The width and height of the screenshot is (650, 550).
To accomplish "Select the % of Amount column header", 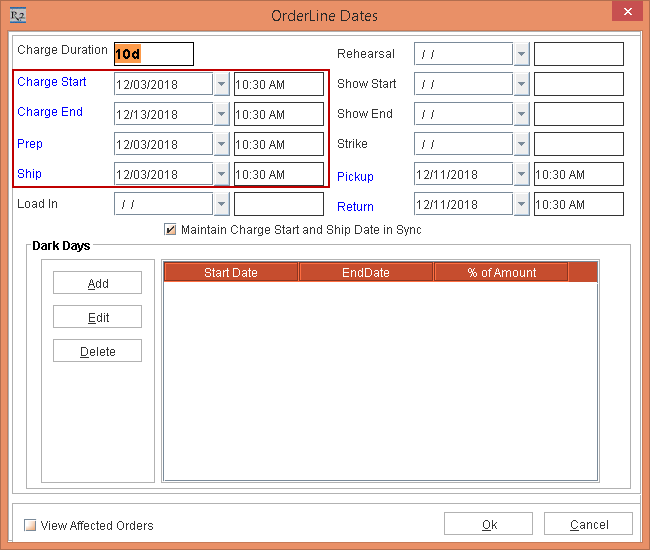I will (501, 272).
